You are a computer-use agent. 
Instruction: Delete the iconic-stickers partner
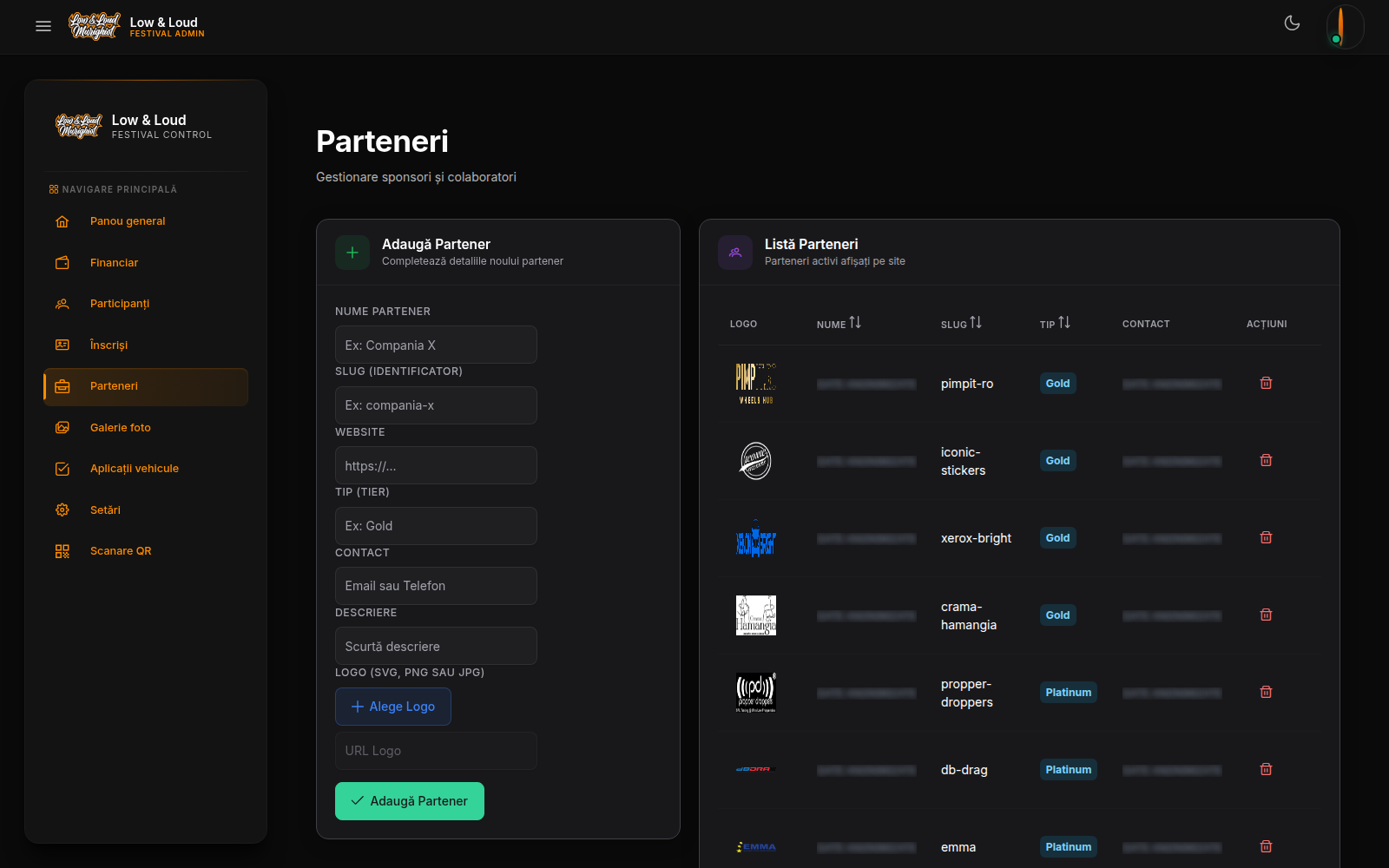click(x=1266, y=460)
